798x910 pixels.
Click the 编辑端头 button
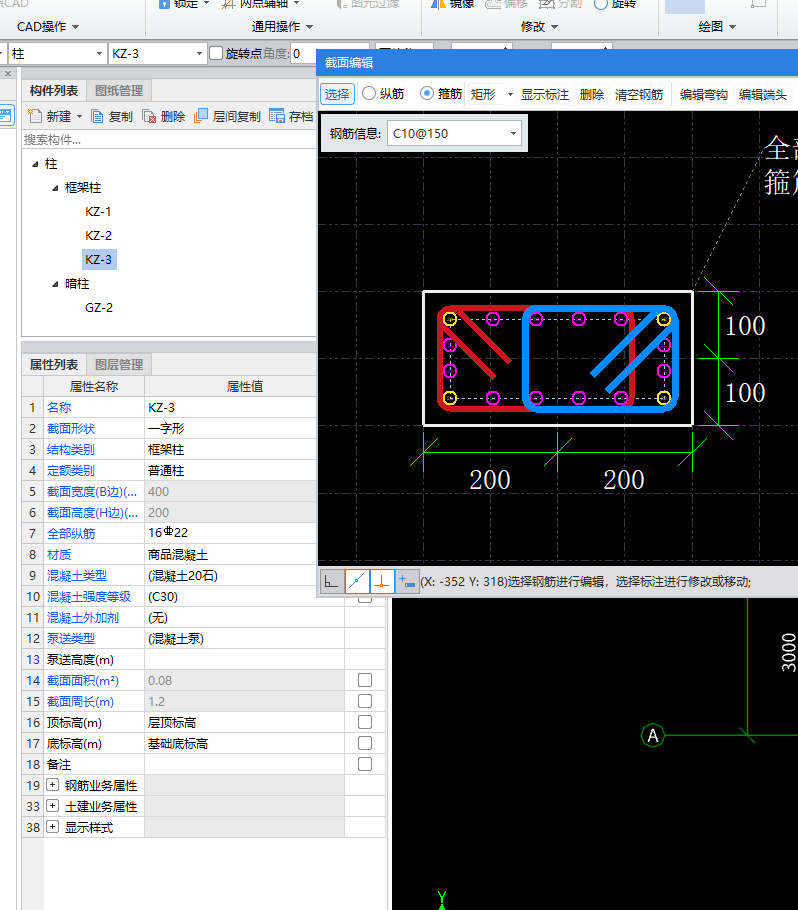click(763, 94)
